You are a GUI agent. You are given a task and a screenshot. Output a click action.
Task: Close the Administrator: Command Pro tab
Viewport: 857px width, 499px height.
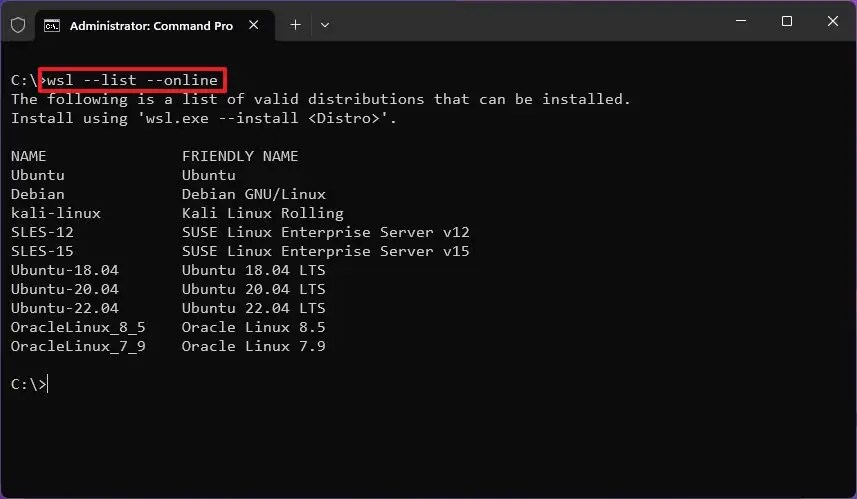254,25
